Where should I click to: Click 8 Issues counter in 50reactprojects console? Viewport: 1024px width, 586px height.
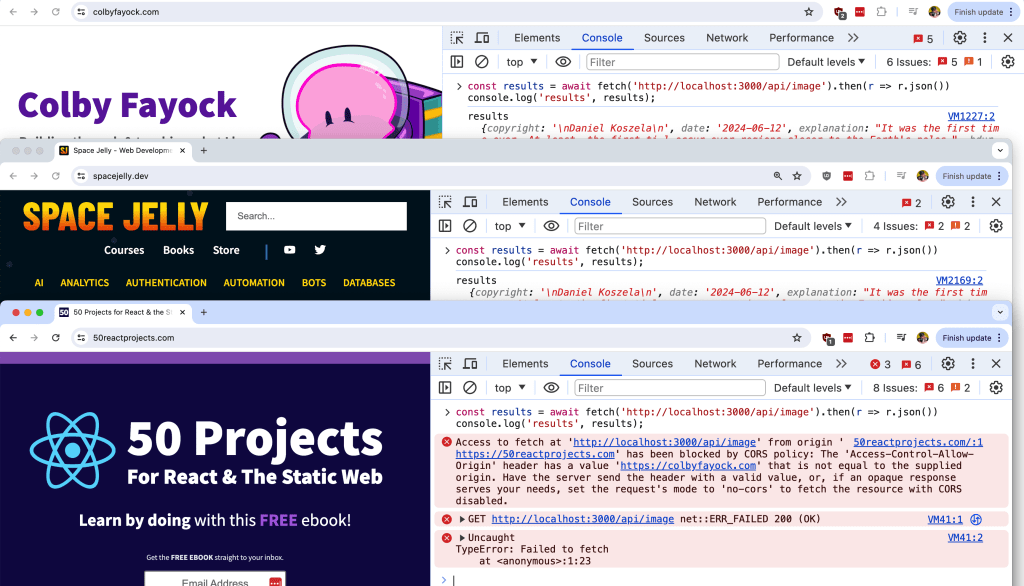(921, 388)
